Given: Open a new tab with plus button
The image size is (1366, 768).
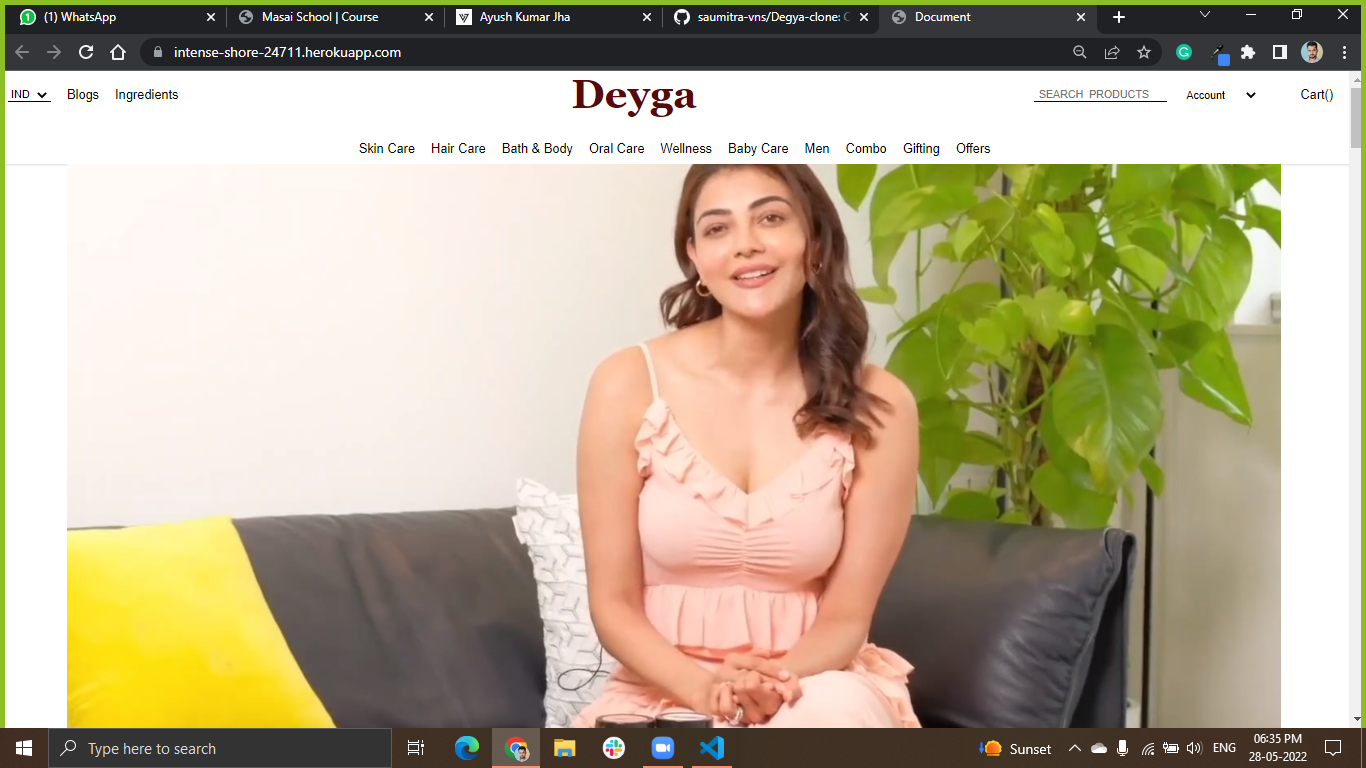Looking at the screenshot, I should 1119,17.
